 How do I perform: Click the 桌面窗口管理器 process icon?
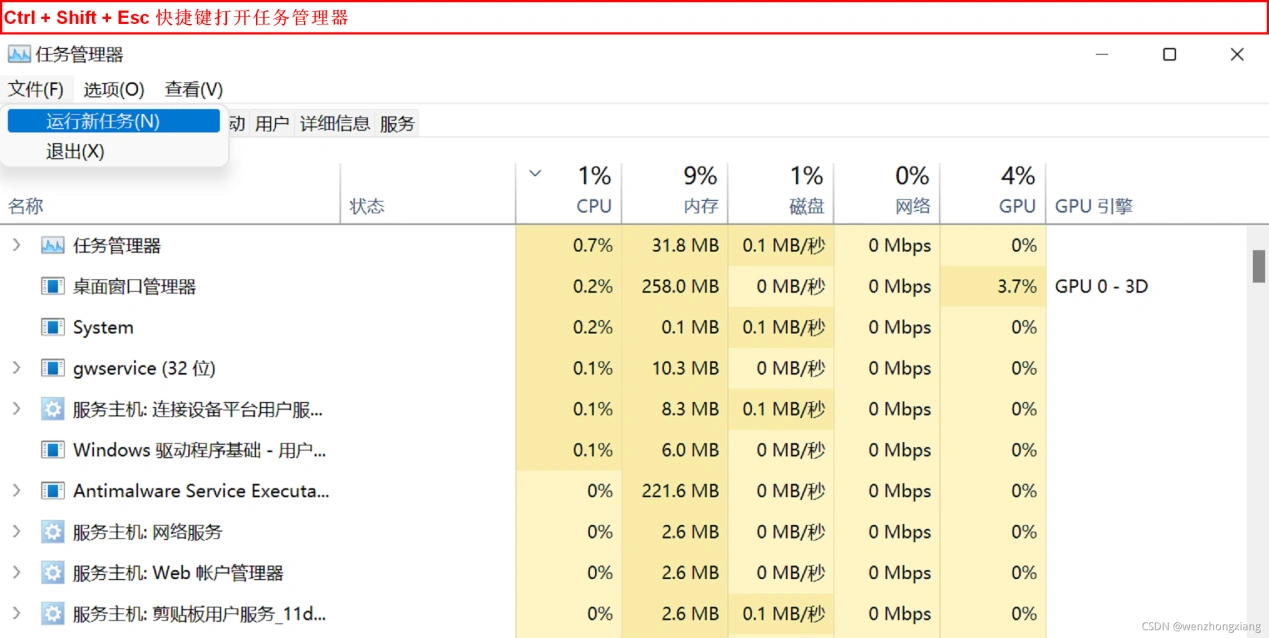coord(52,286)
